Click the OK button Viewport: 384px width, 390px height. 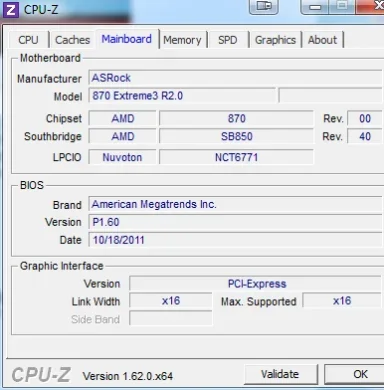click(354, 374)
